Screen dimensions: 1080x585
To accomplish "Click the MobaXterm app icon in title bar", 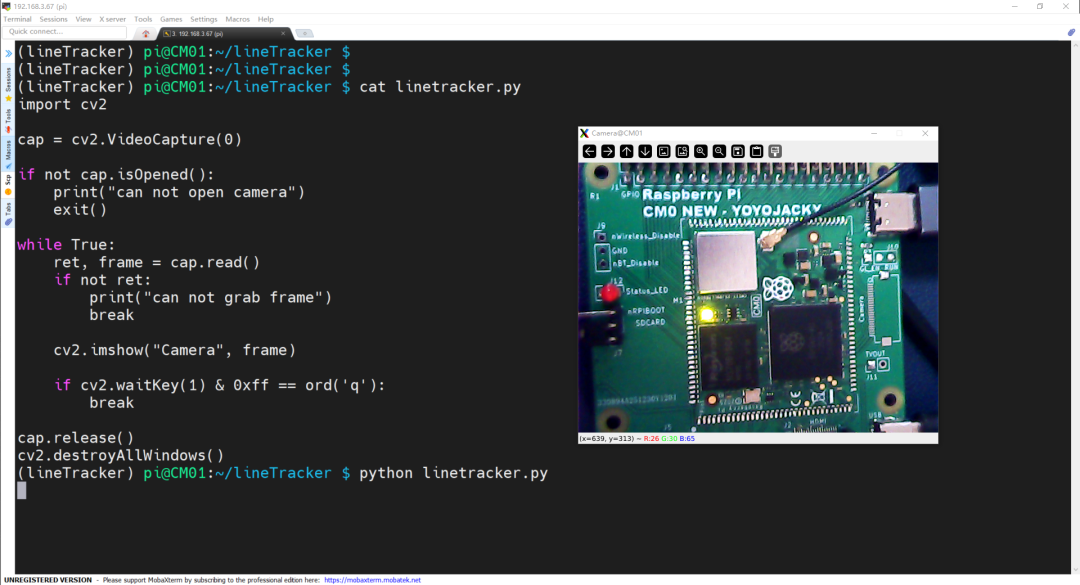I will click(6, 6).
